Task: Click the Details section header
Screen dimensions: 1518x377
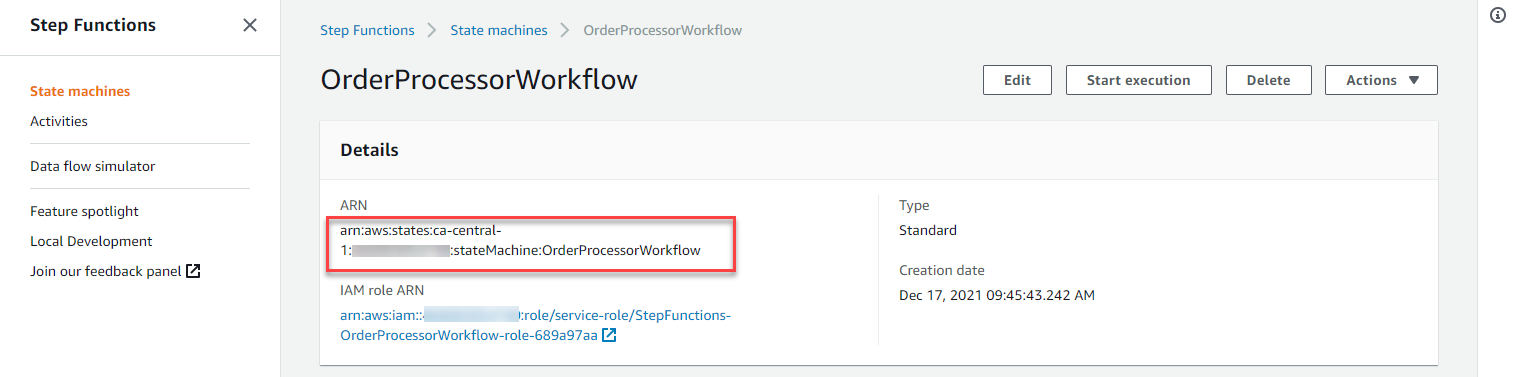Action: (x=369, y=150)
